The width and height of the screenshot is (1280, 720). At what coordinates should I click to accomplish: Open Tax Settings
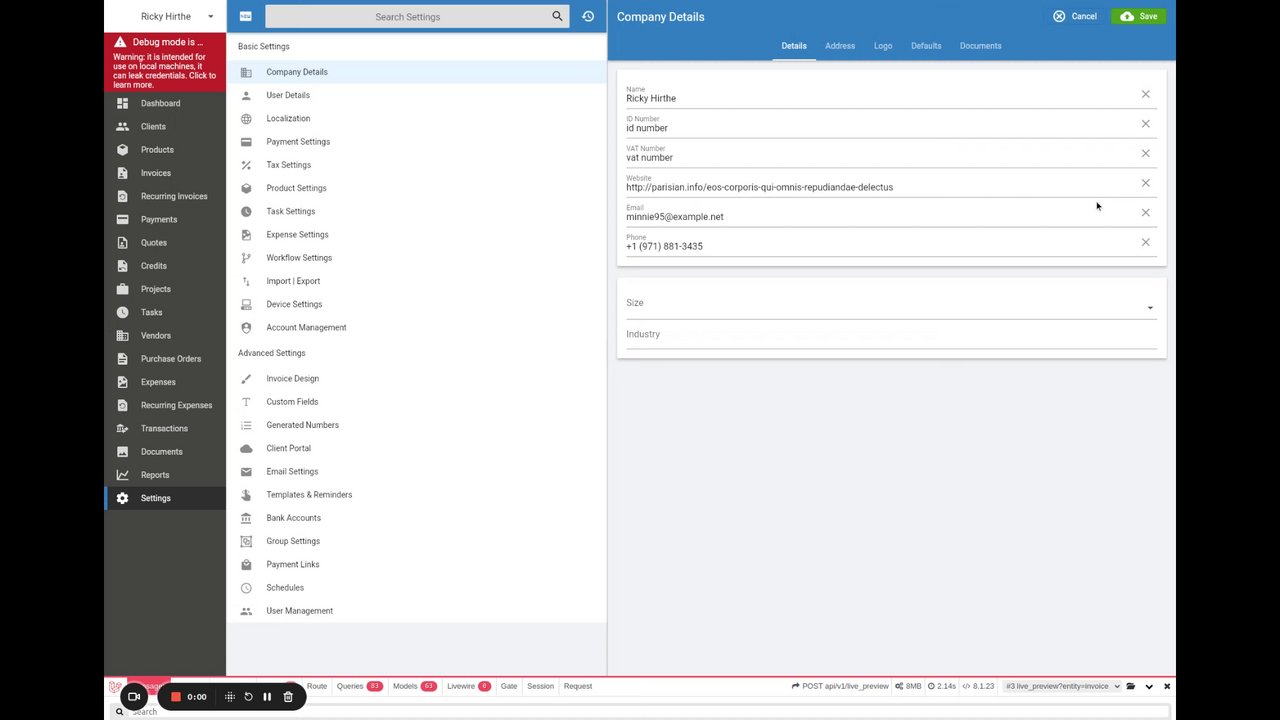(416, 165)
